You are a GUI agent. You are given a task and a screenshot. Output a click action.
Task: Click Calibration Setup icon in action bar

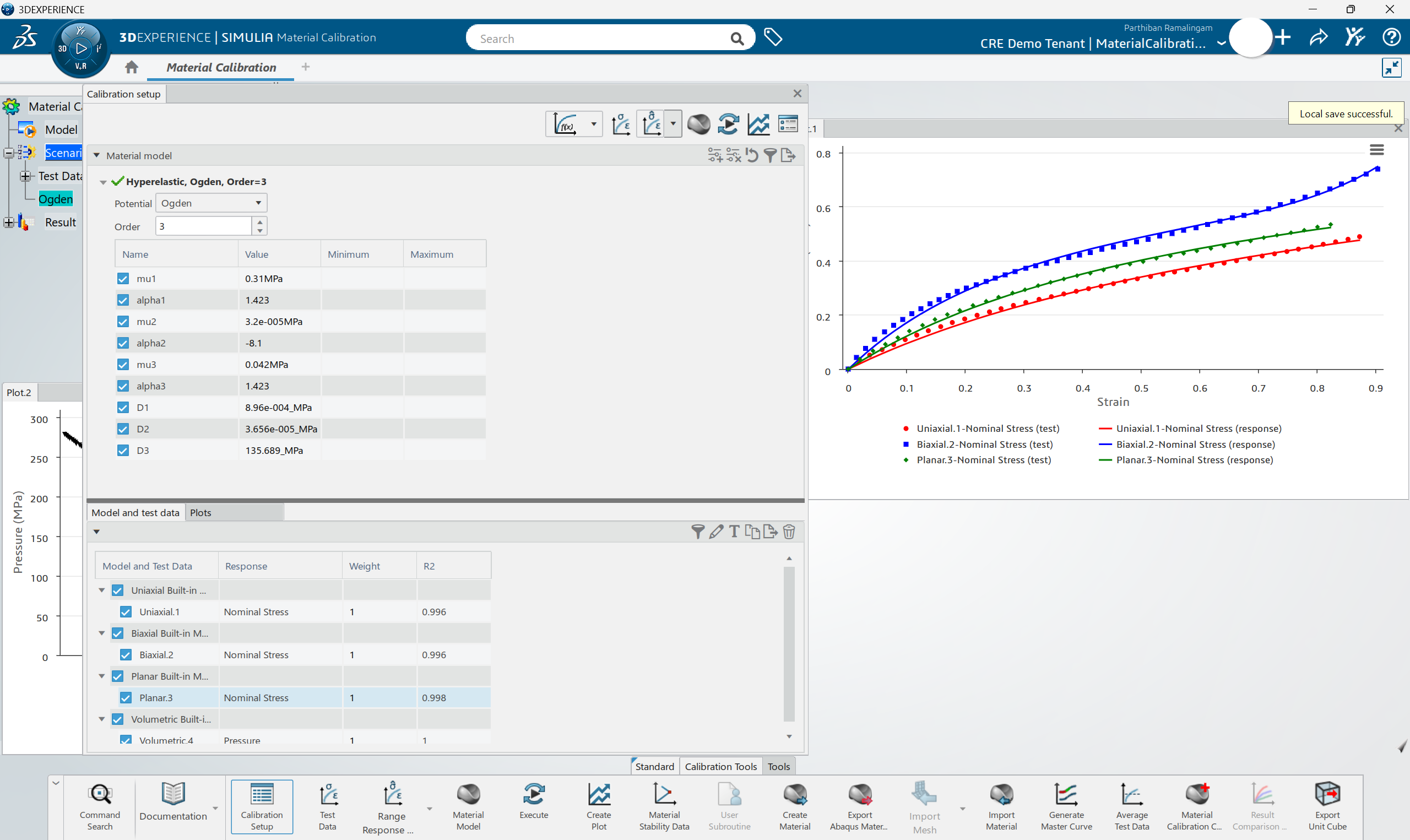[x=262, y=805]
